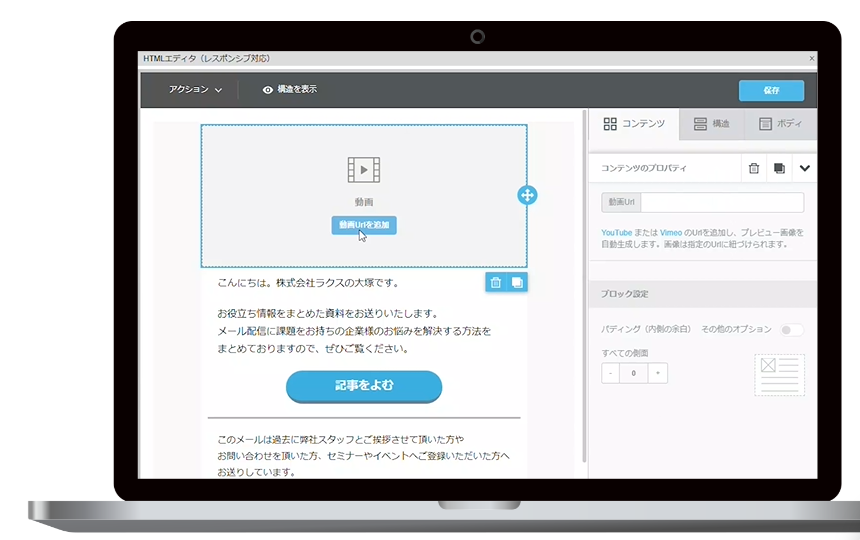Delete the block using the blue trash icon

point(495,283)
